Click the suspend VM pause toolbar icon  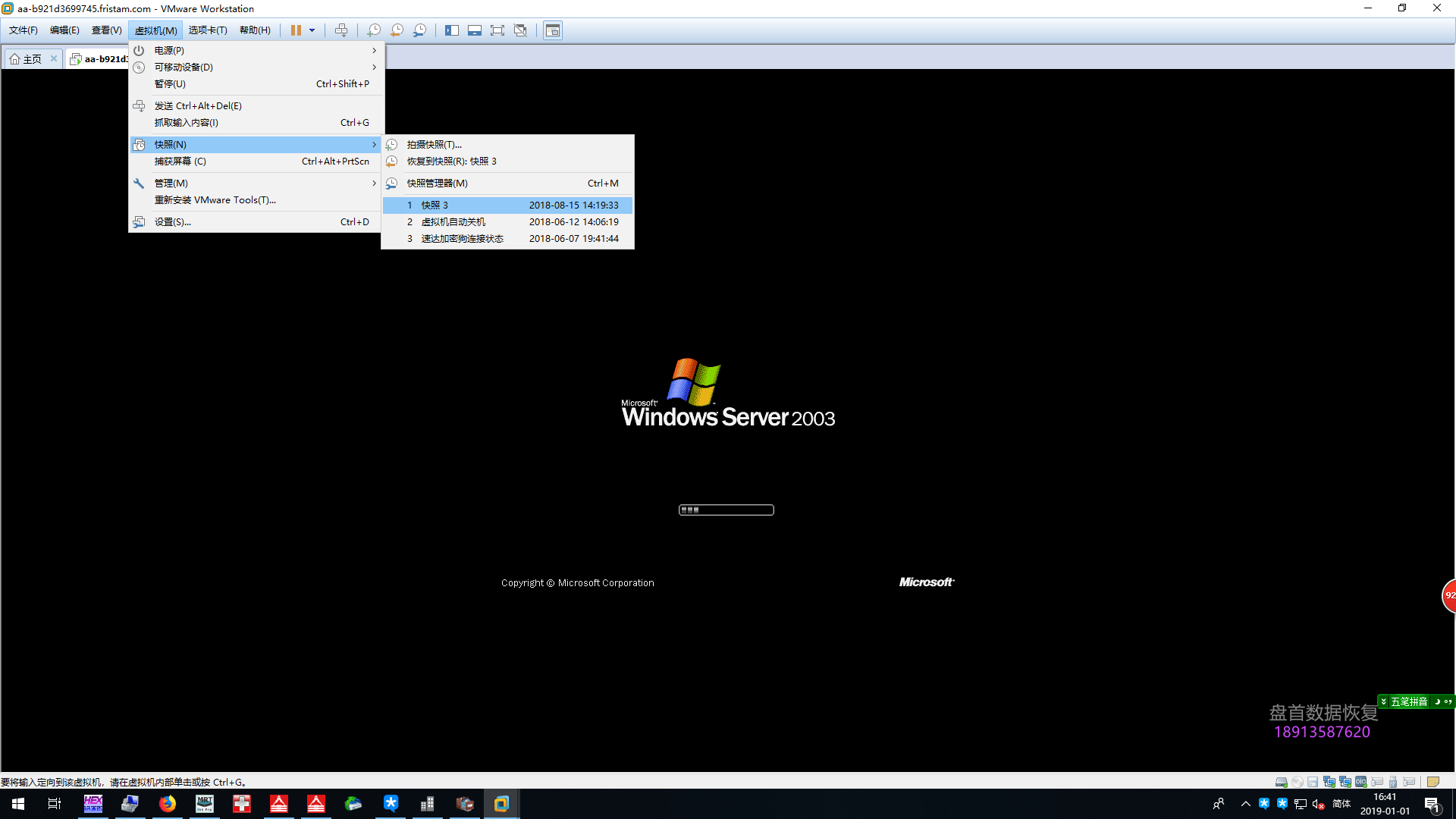pyautogui.click(x=296, y=30)
